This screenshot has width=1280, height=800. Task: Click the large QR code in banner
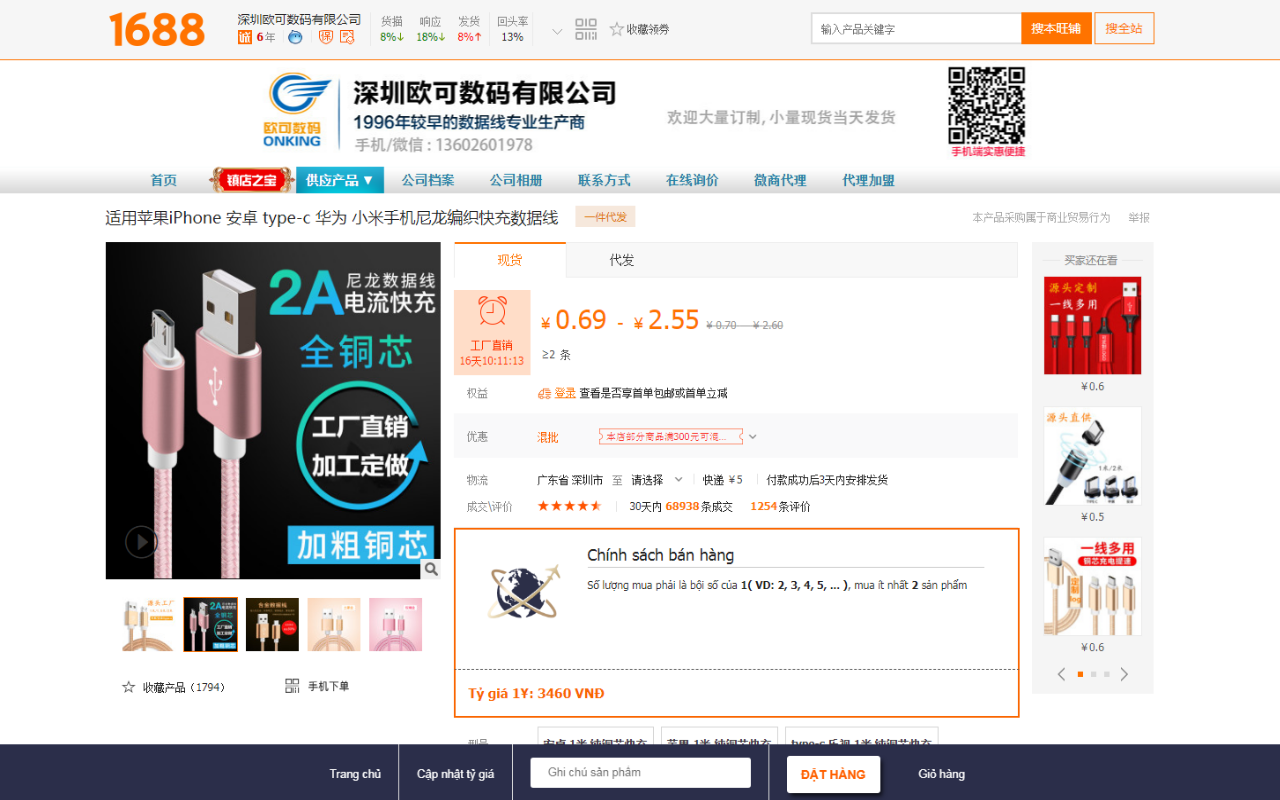pos(987,106)
